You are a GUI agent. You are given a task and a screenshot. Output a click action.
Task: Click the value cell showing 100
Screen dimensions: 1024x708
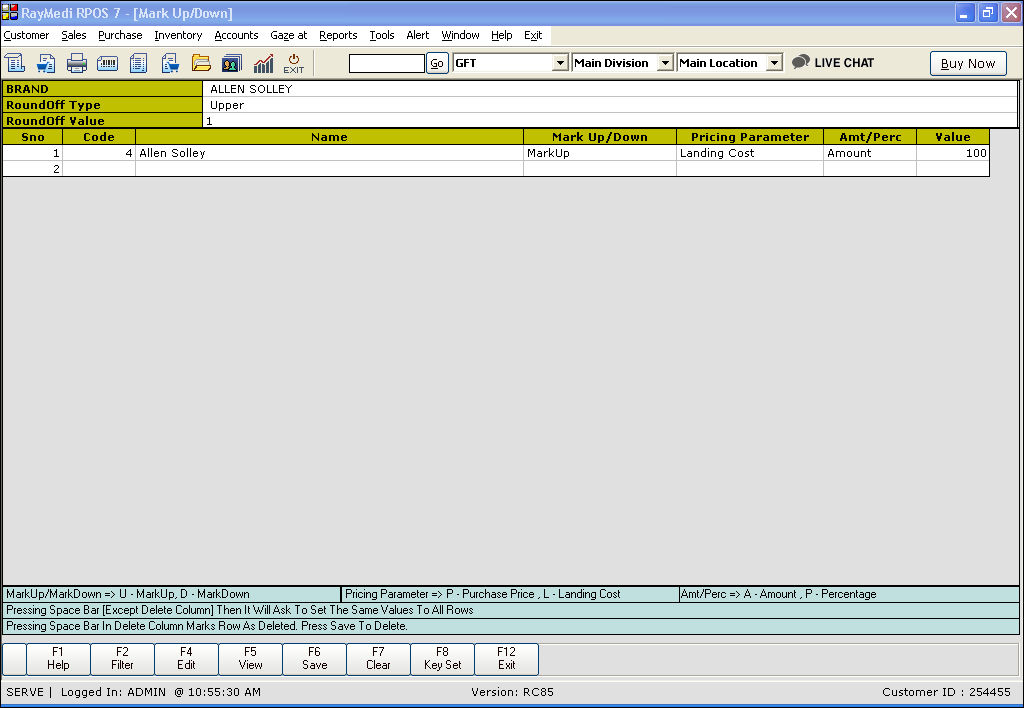[x=953, y=153]
